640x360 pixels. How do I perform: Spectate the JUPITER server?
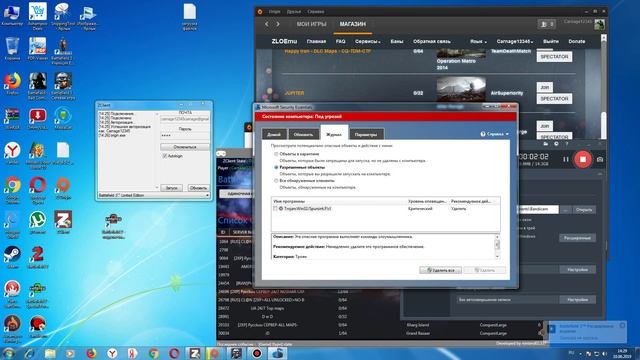[554, 99]
